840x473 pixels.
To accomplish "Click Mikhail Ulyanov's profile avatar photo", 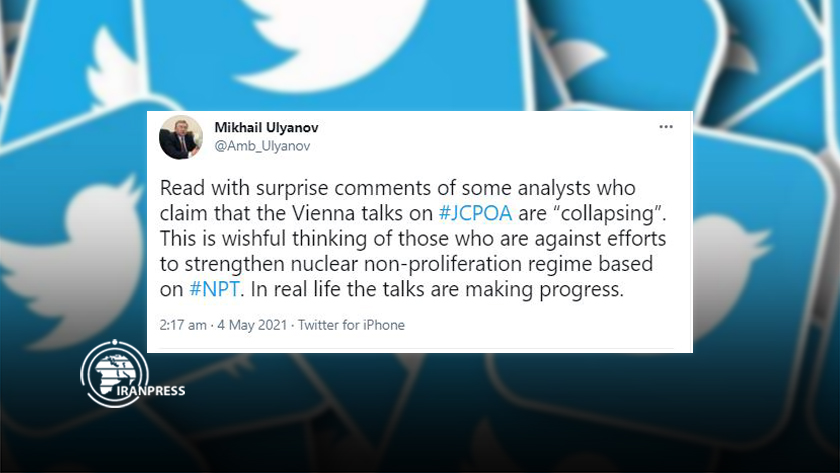I will 181,137.
